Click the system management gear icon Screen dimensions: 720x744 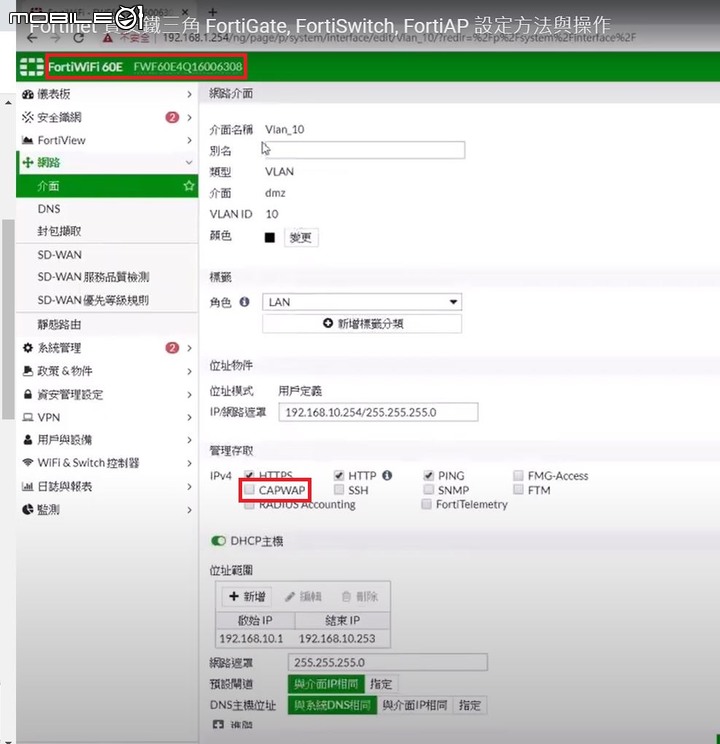coord(28,348)
